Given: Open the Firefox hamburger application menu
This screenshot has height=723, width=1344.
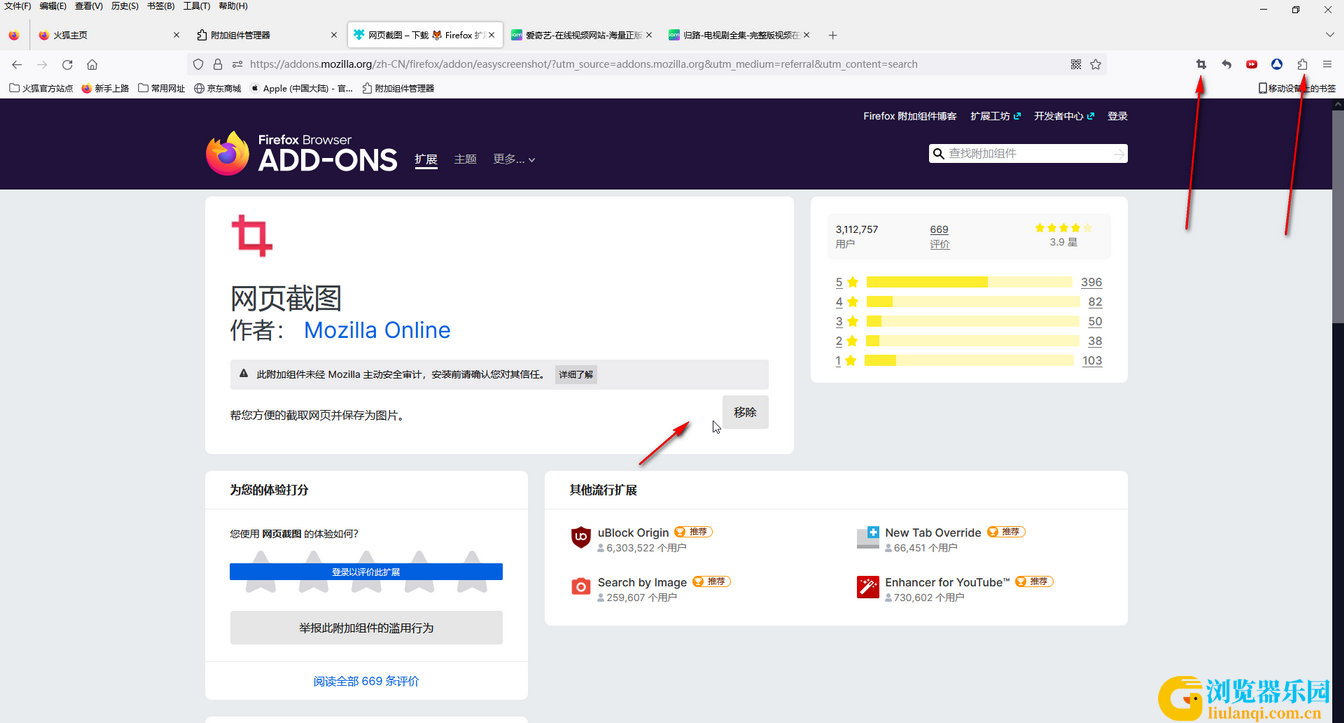Looking at the screenshot, I should [1327, 64].
